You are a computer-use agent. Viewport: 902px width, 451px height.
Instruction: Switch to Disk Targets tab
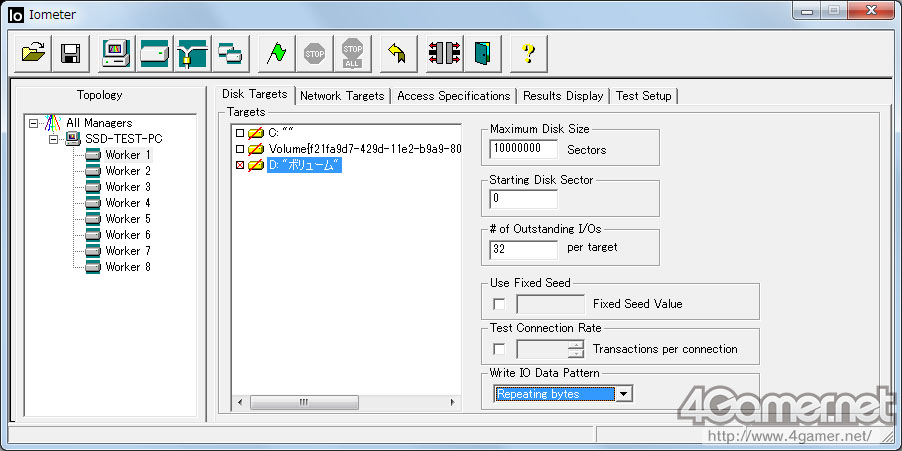(255, 94)
